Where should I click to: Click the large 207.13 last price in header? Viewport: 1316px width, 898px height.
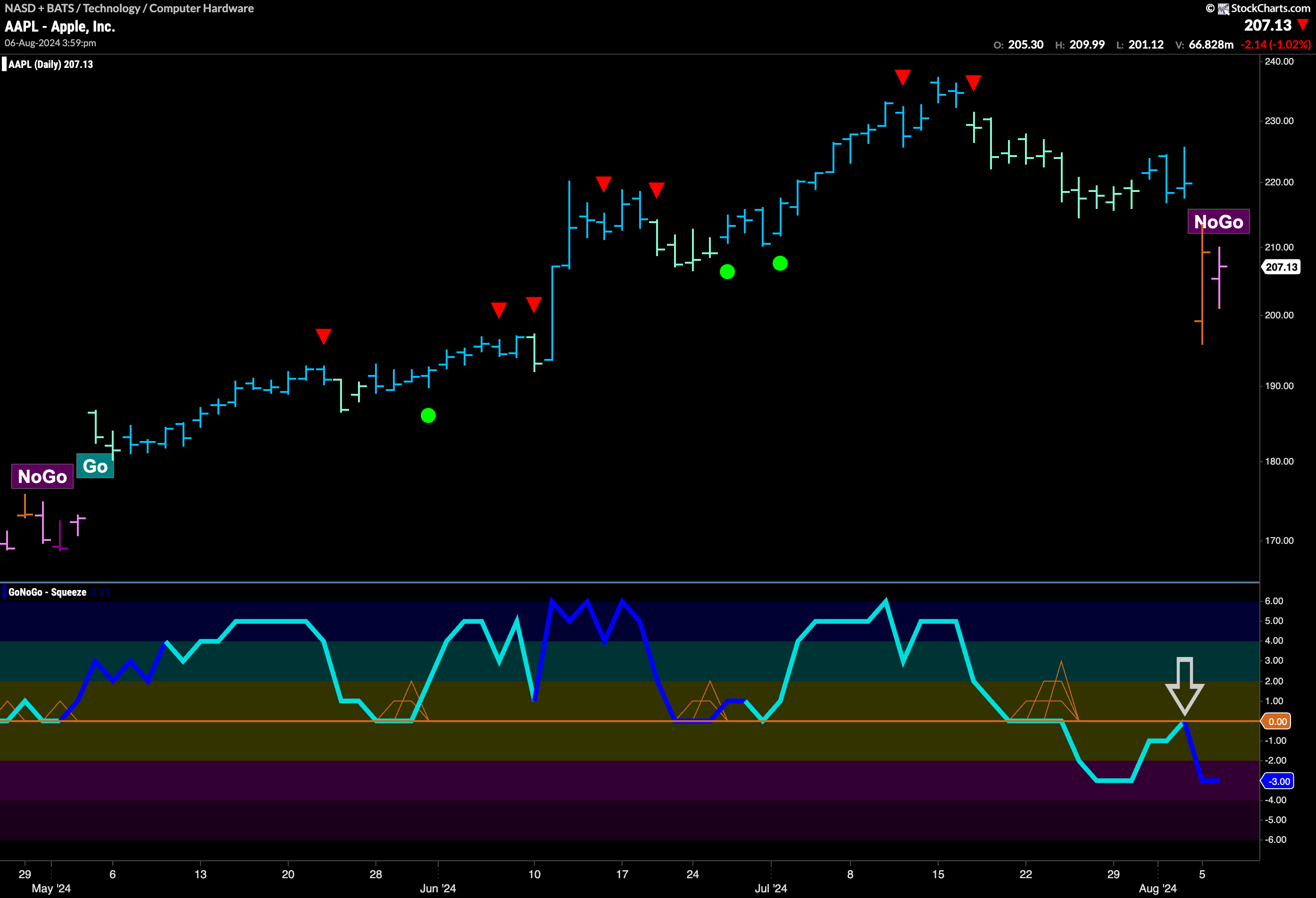pyautogui.click(x=1267, y=25)
